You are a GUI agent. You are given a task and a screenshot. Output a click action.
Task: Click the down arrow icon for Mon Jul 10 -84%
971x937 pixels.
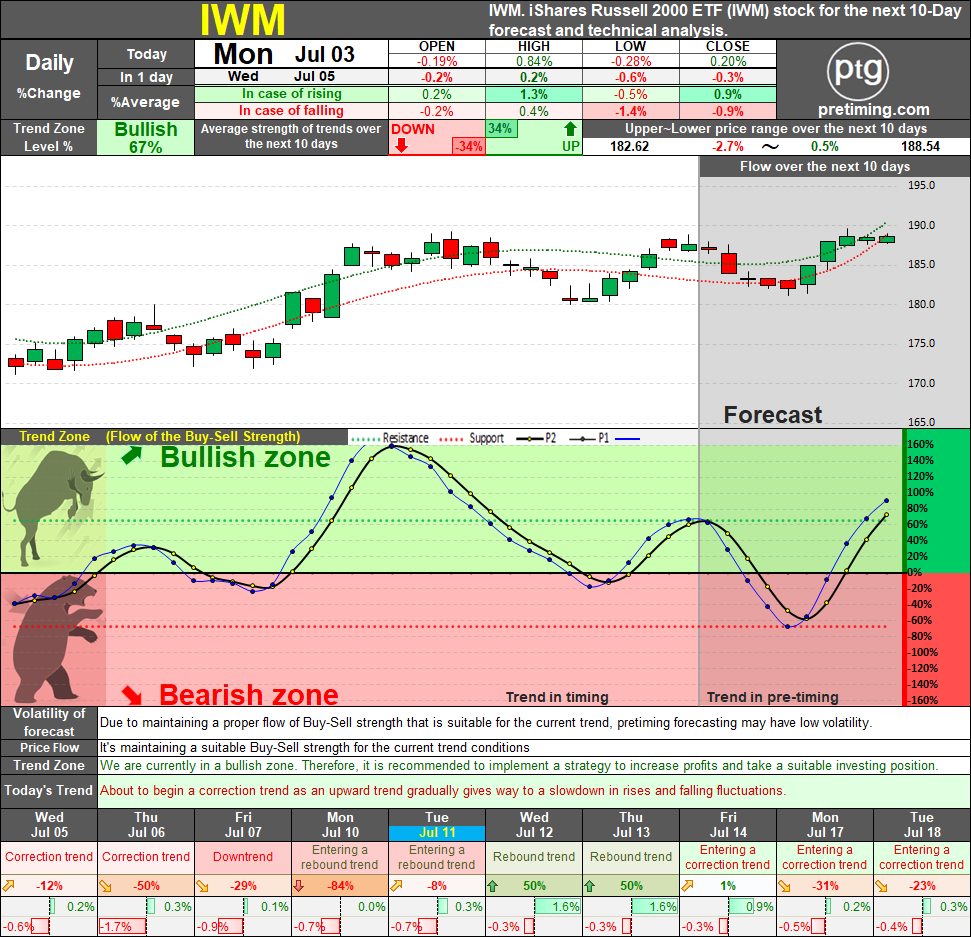tap(299, 886)
